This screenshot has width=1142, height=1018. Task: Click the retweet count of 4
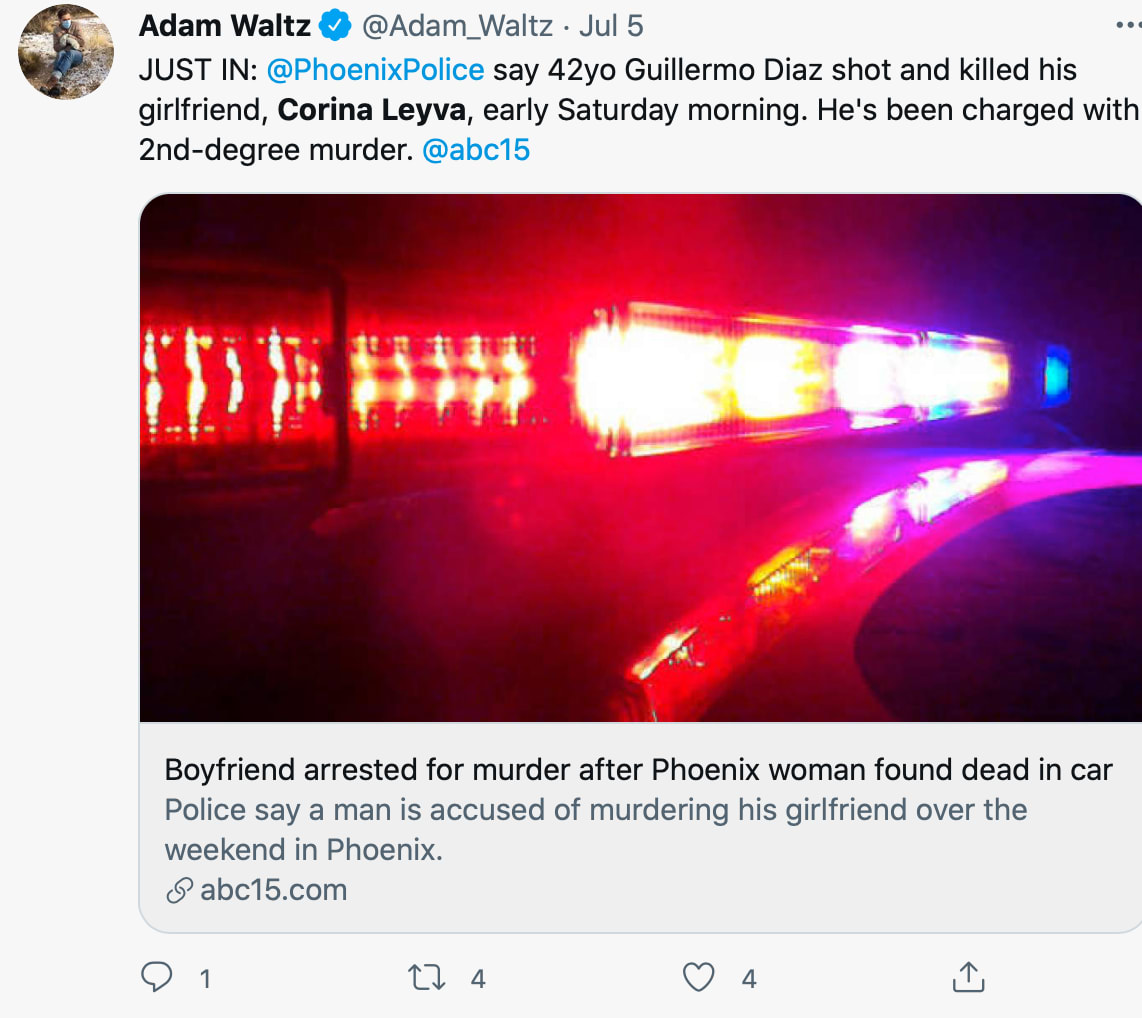tap(478, 979)
